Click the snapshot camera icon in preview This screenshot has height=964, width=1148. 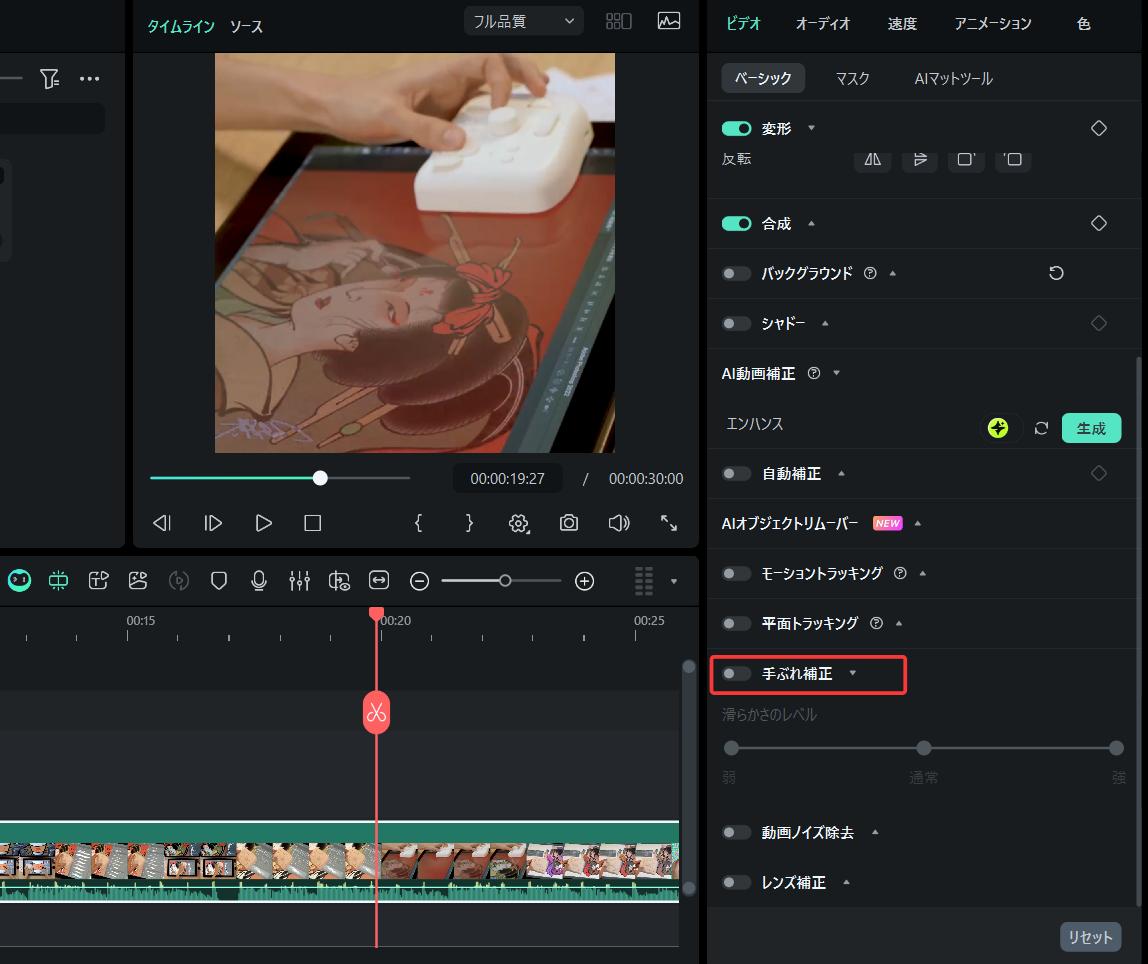point(569,523)
